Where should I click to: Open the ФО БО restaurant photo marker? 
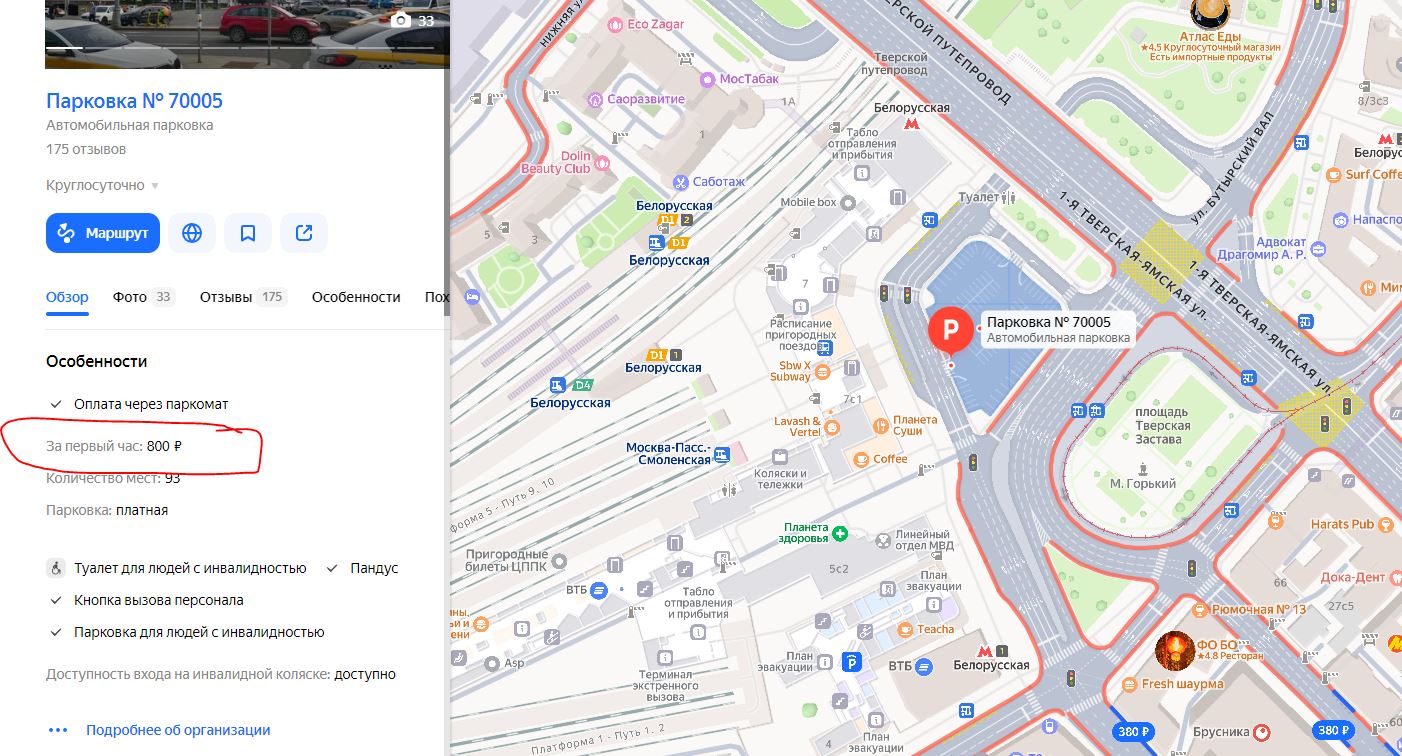pyautogui.click(x=1175, y=650)
